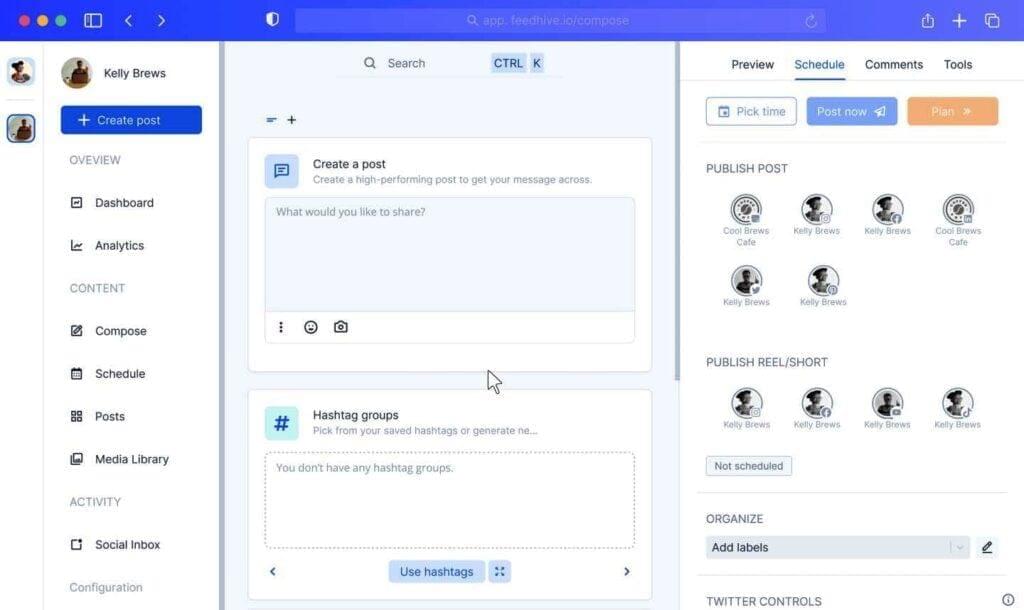Image resolution: width=1024 pixels, height=610 pixels.
Task: Open the Social Inbox
Action: coord(115,544)
